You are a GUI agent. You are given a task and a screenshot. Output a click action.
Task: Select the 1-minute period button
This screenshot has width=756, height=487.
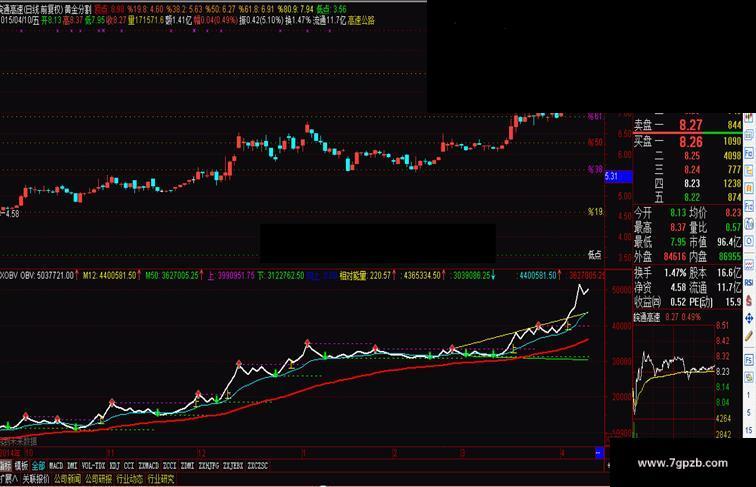tap(749, 395)
